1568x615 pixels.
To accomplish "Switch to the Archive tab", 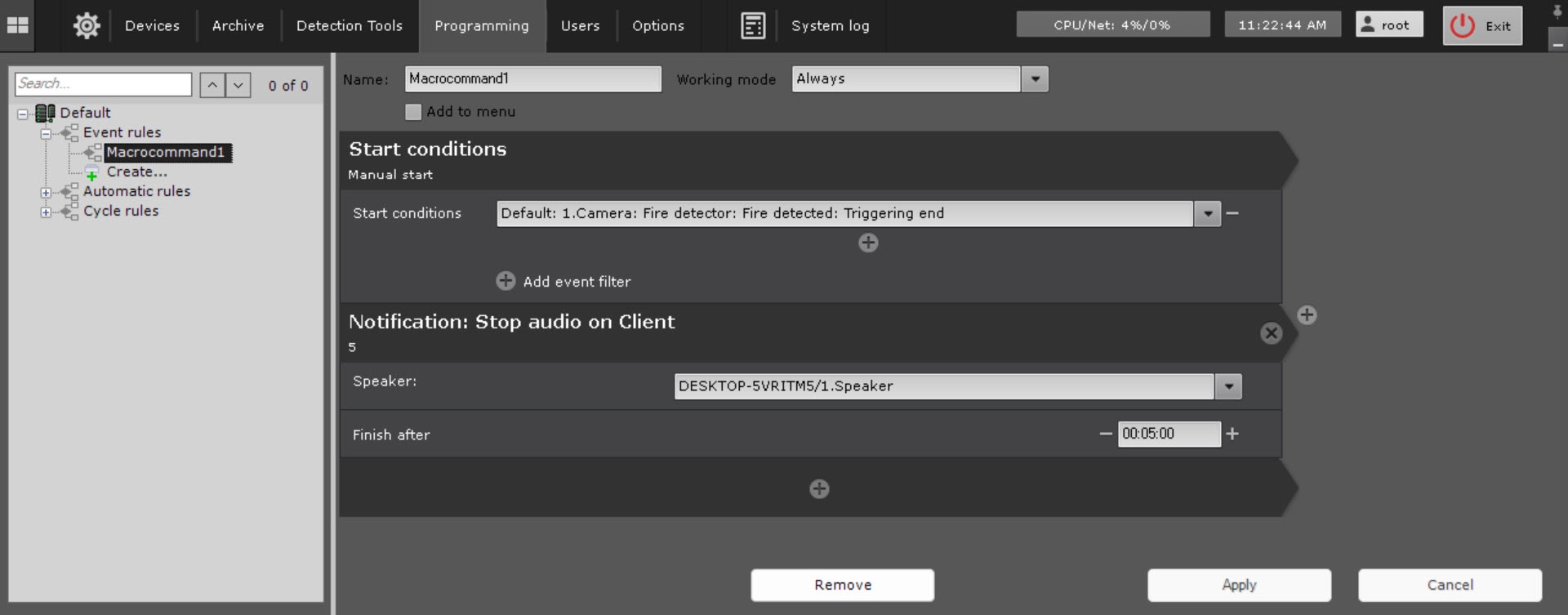I will tap(238, 25).
